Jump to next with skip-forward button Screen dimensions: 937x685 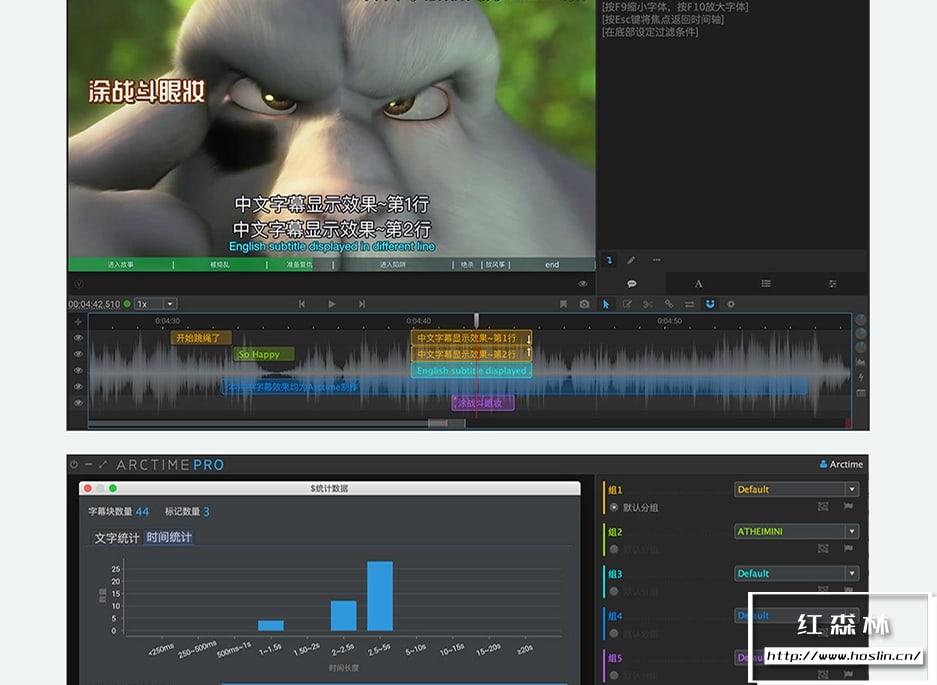tap(362, 304)
